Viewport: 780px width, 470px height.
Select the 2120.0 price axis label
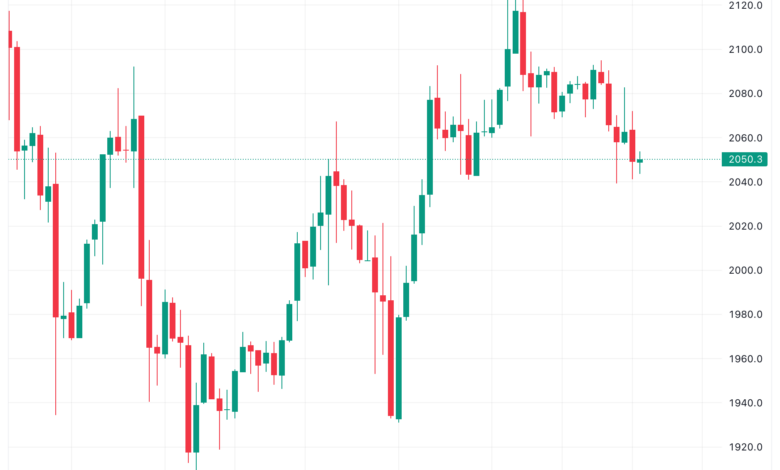coord(745,5)
